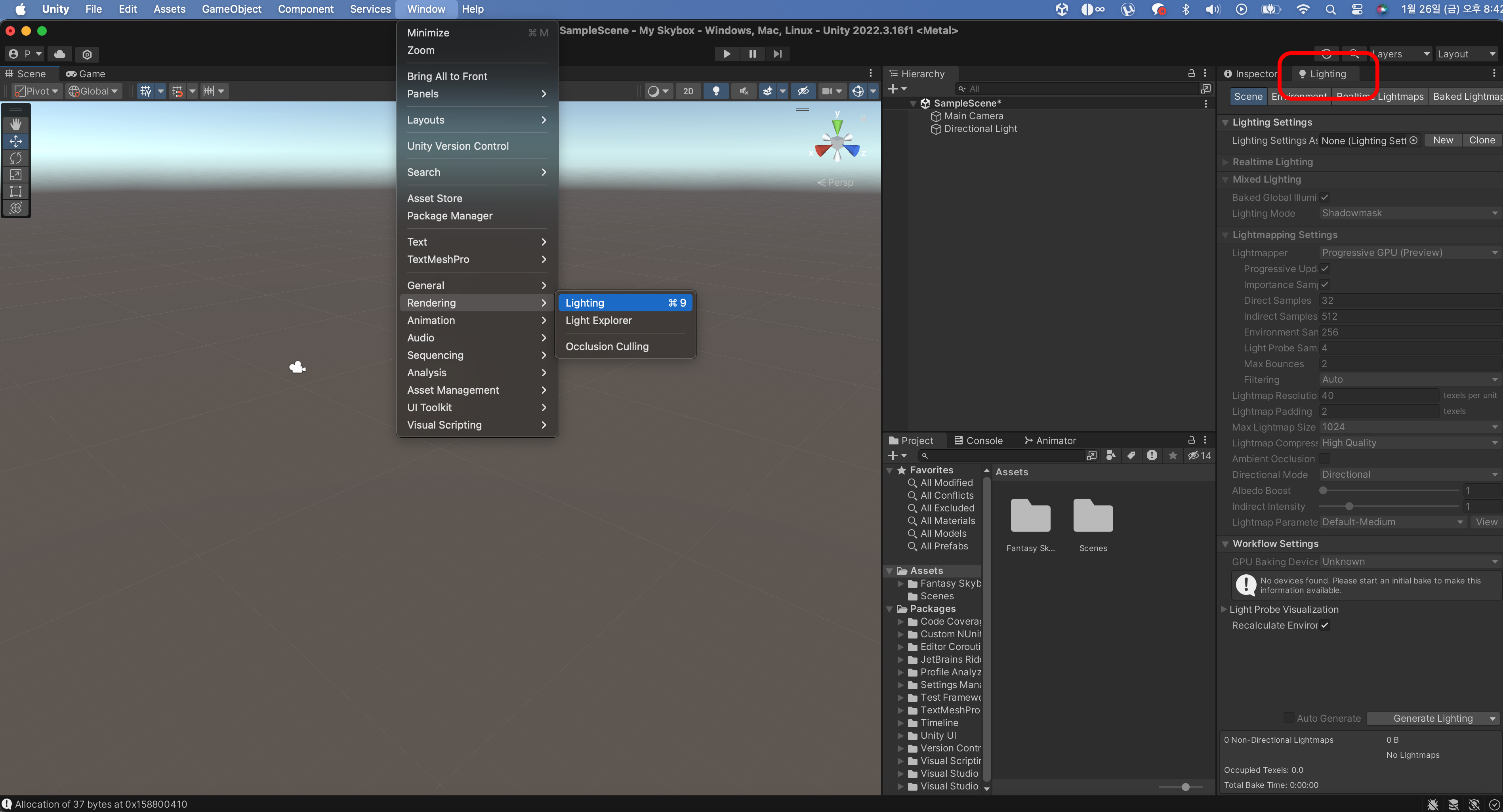This screenshot has width=1503, height=812.
Task: Select the Scale tool
Action: tap(16, 175)
